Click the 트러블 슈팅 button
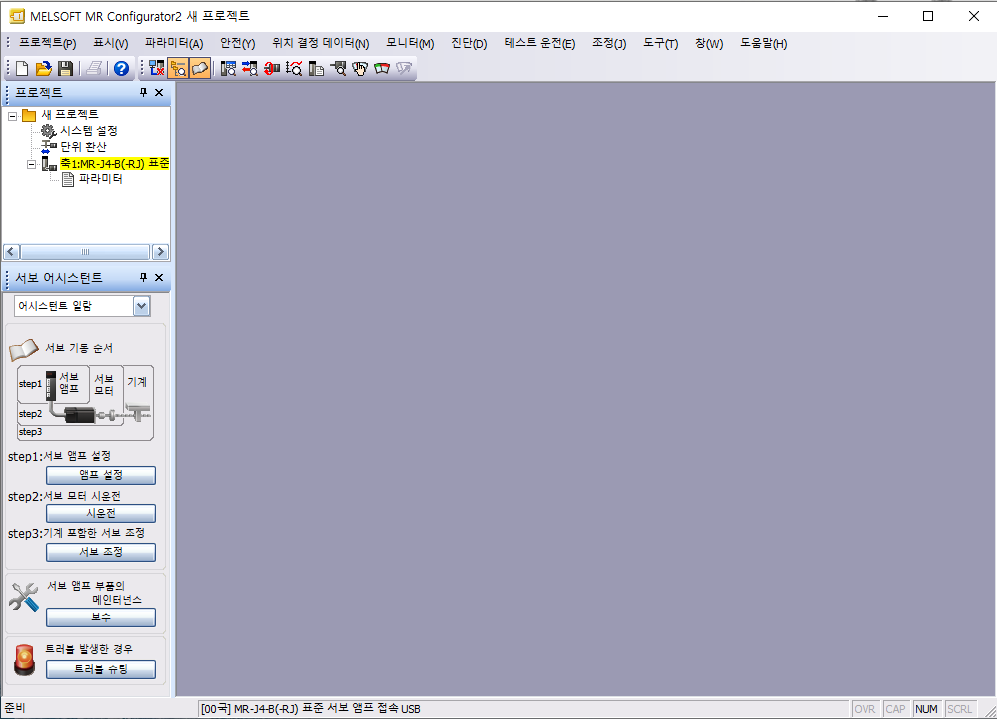The width and height of the screenshot is (997, 719). point(100,669)
